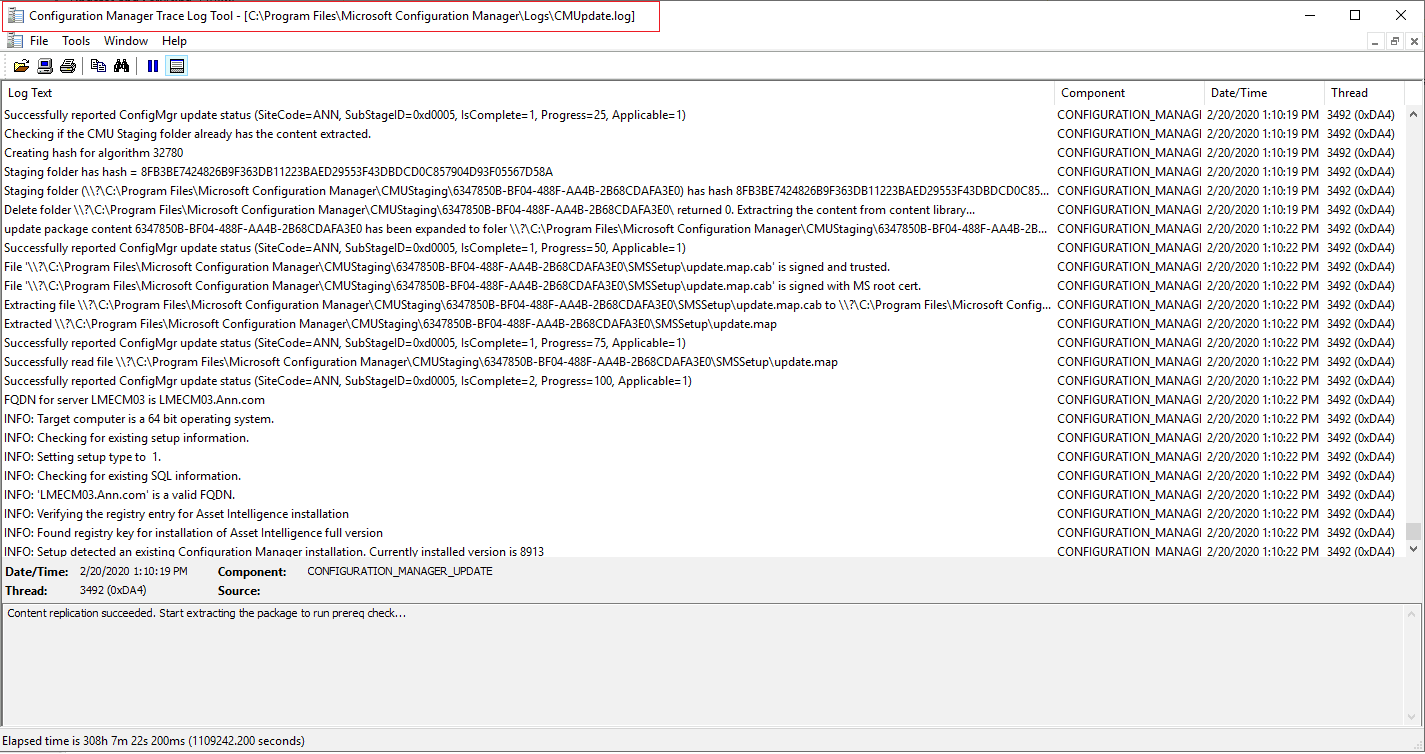
Task: Pause log monitoring with pause icon
Action: point(153,66)
